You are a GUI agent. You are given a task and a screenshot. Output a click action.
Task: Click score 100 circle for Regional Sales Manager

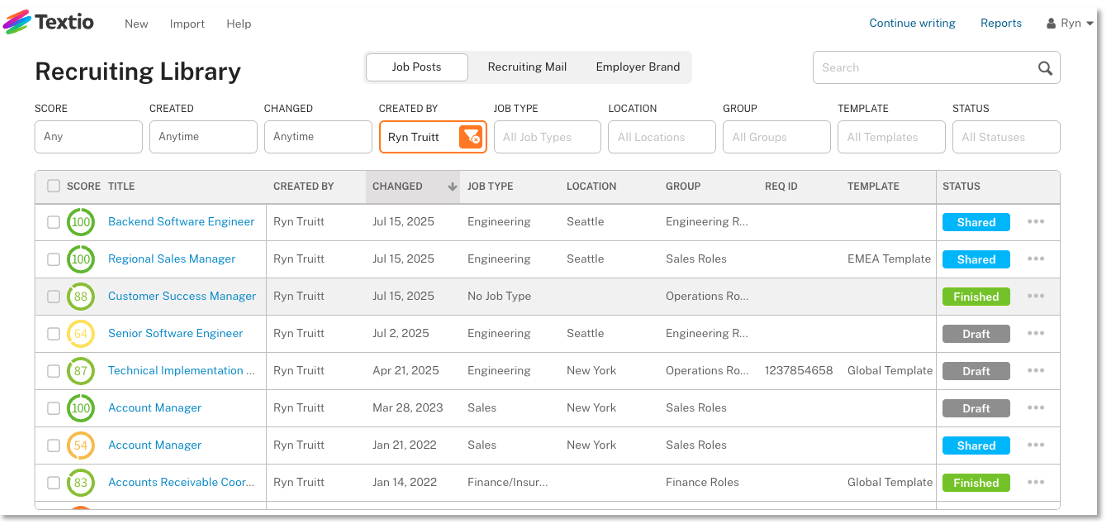81,259
